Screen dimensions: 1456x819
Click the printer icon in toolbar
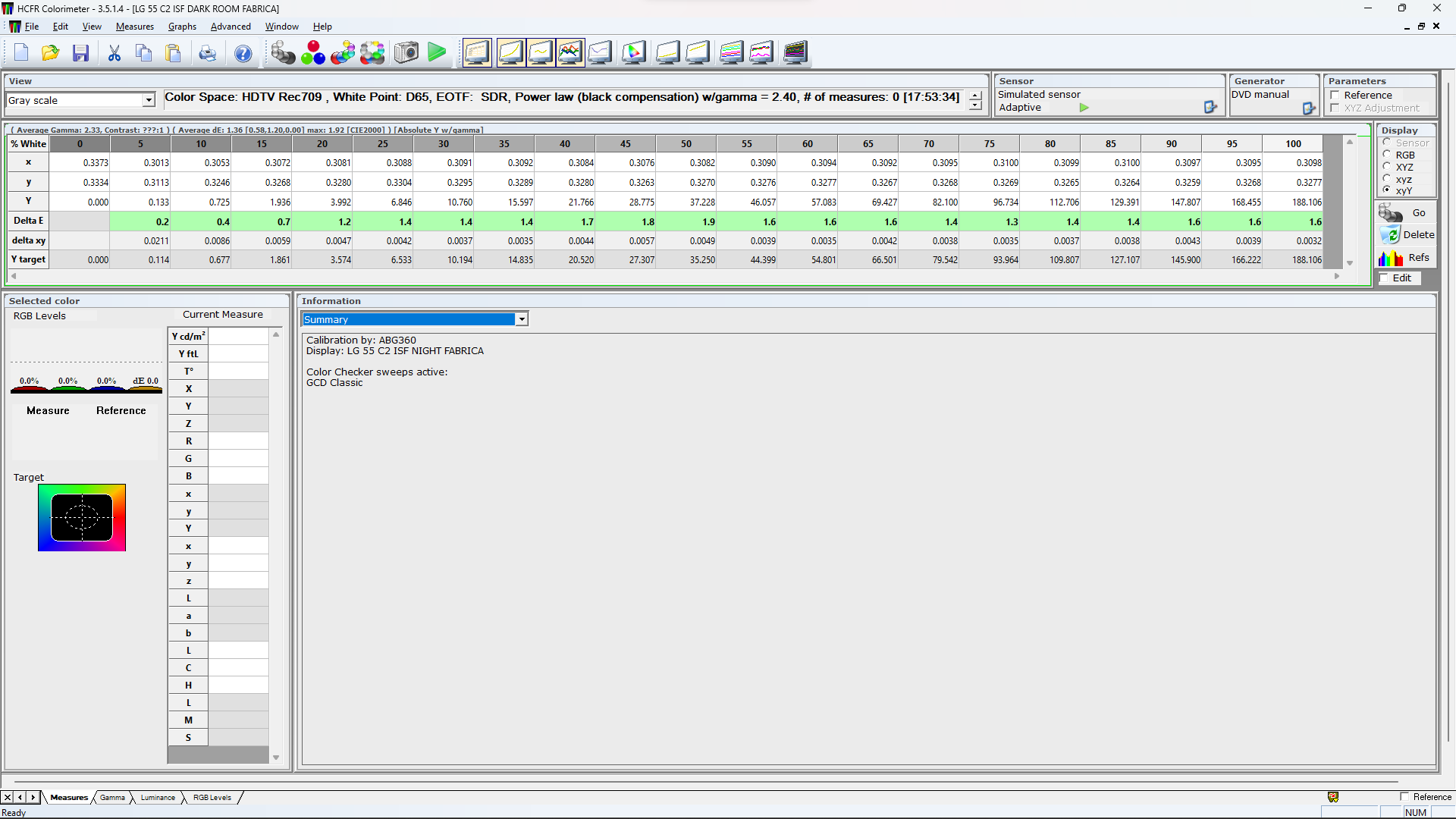point(207,53)
